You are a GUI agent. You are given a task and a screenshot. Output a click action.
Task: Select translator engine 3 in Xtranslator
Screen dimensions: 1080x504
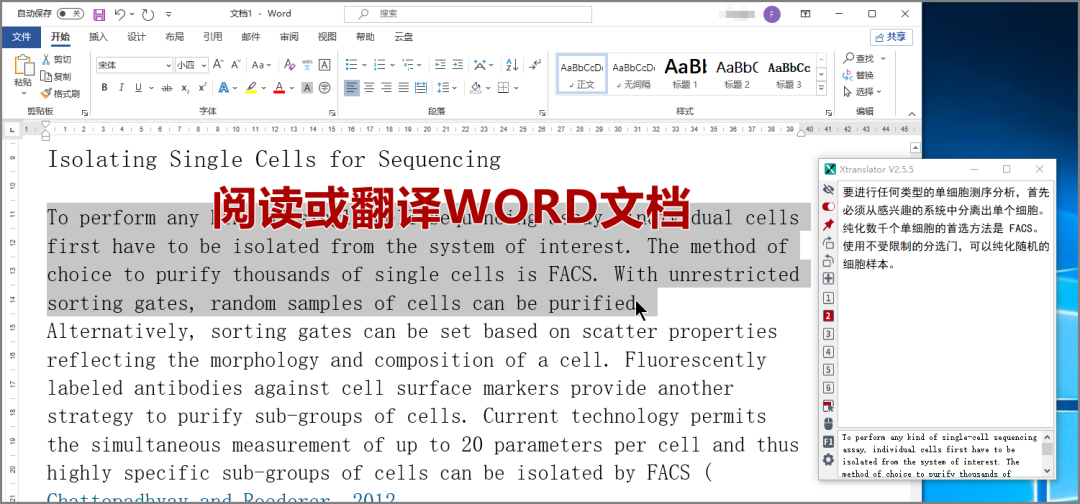coord(829,334)
